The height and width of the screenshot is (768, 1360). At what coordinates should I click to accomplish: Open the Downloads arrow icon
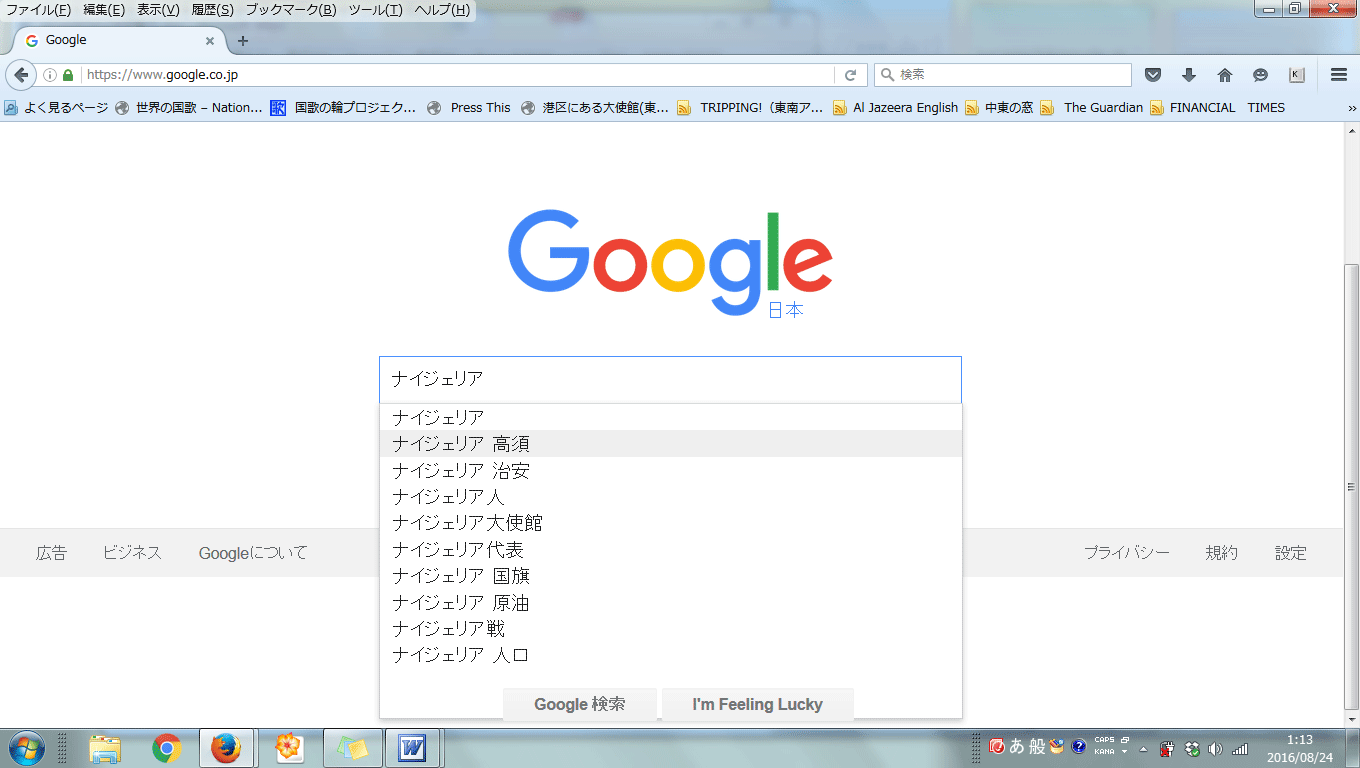(1189, 75)
